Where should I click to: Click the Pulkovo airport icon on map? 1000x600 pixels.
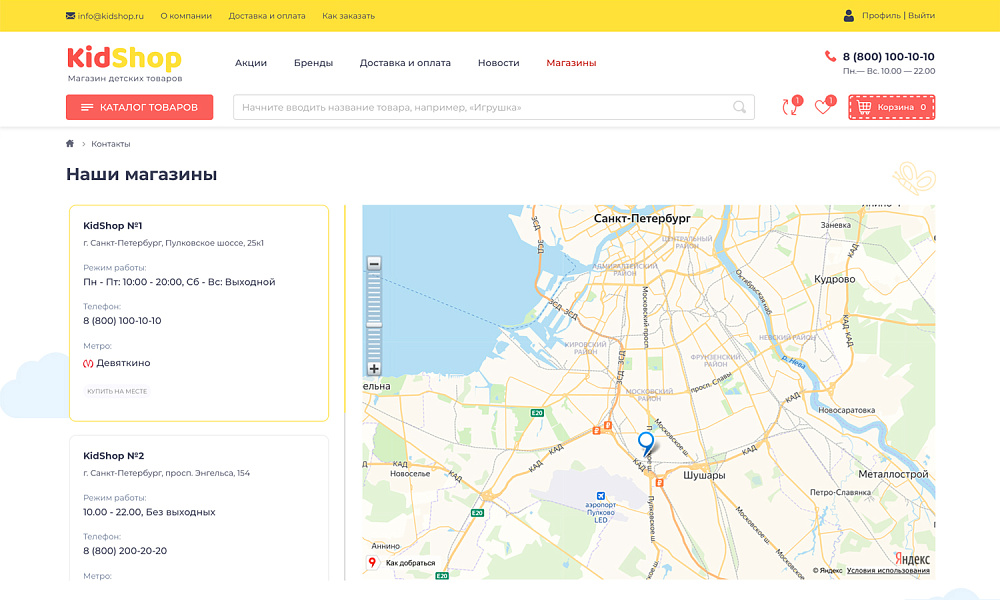600,496
